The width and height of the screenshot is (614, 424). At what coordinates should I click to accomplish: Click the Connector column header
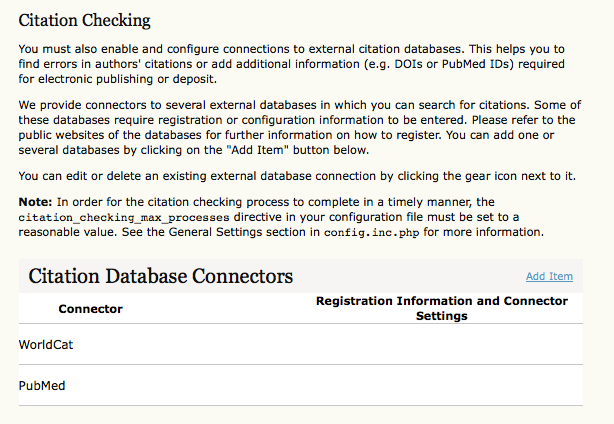(x=90, y=309)
